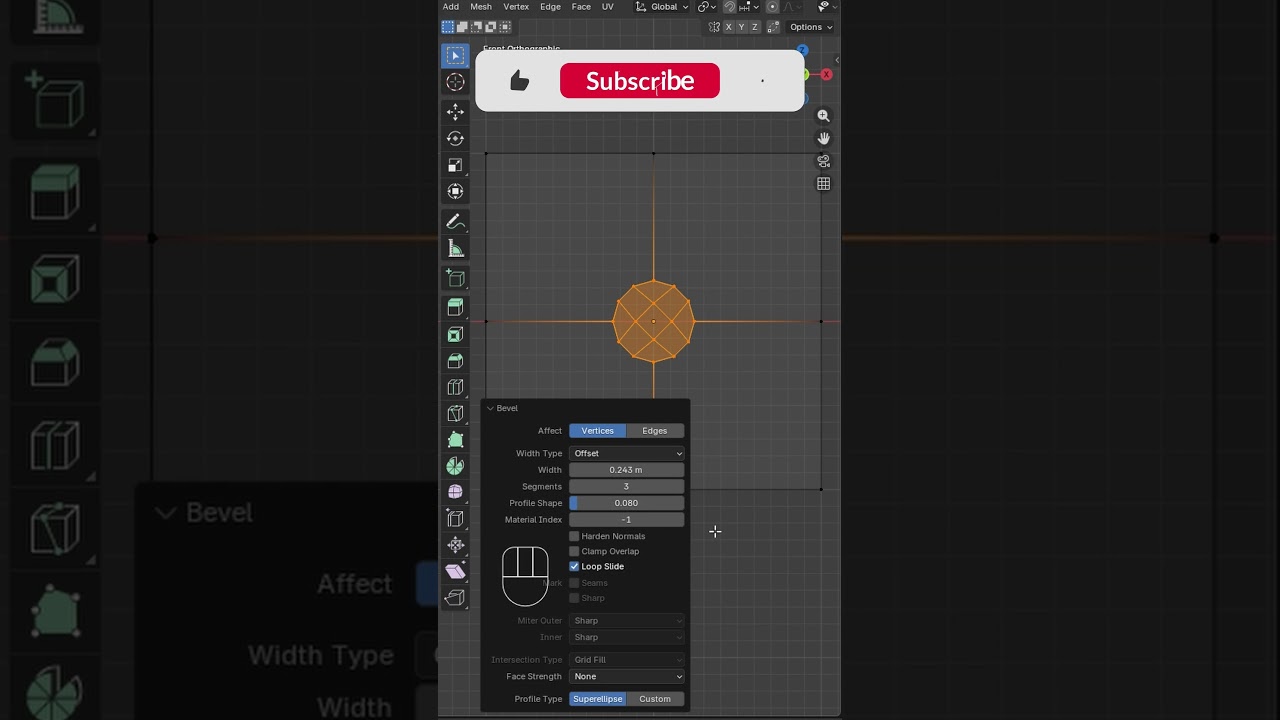Choose the Shrink/Fatten tool
1280x720 pixels.
[455, 545]
